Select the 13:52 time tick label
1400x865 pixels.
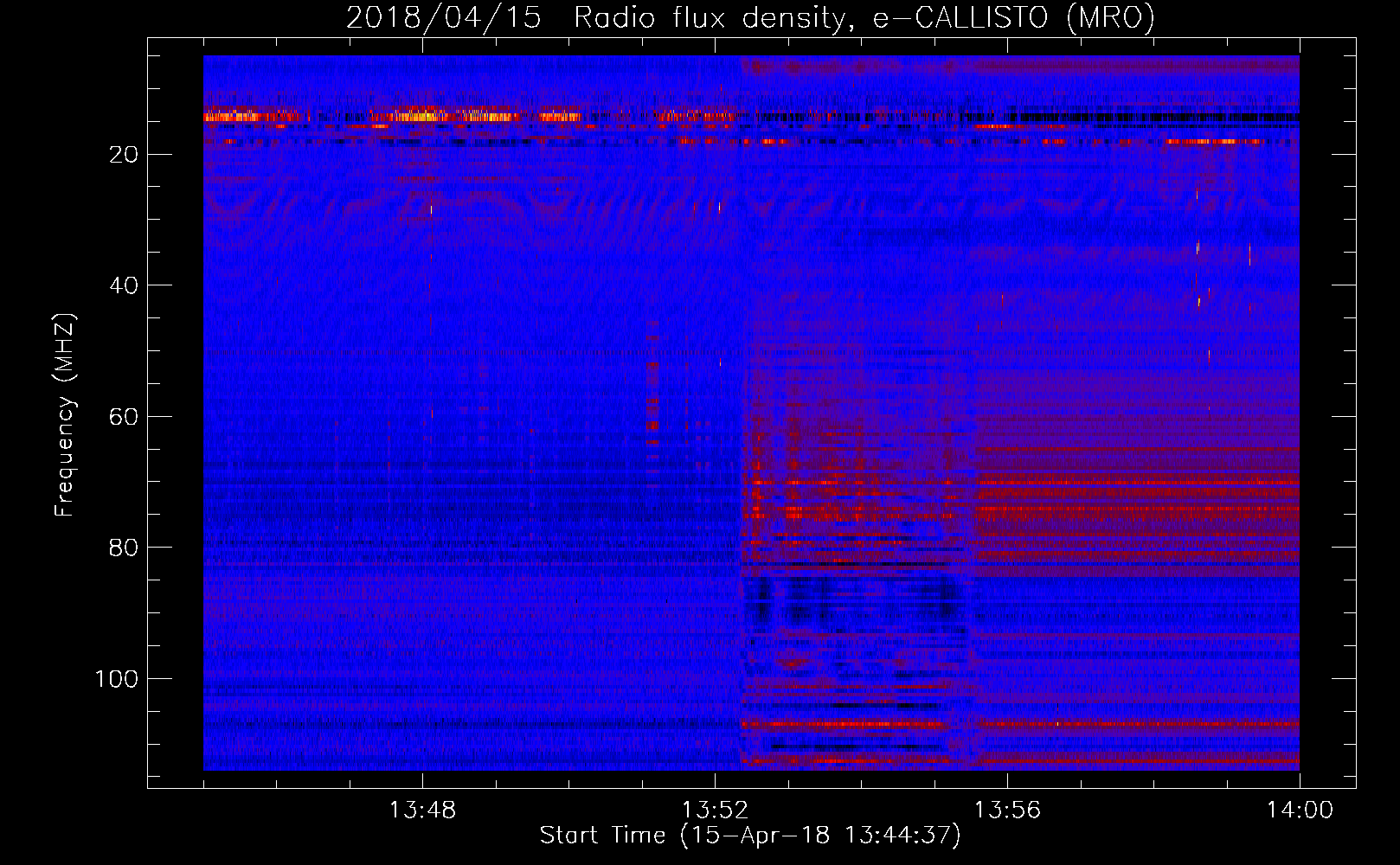[715, 811]
